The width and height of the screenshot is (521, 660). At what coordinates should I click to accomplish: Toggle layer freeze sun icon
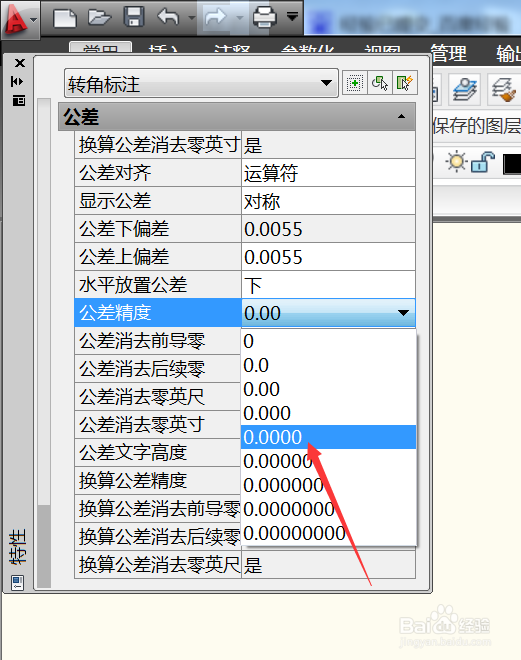pyautogui.click(x=456, y=162)
